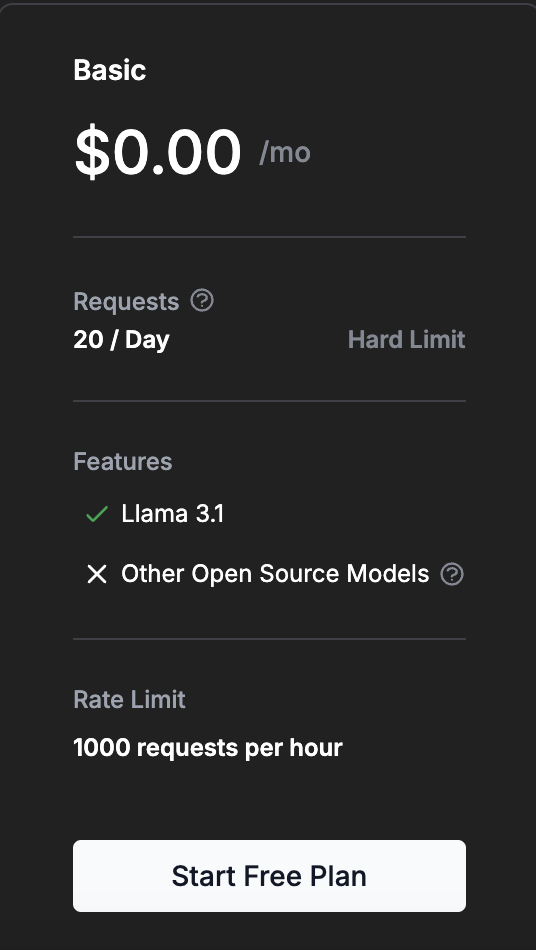This screenshot has height=950, width=536.
Task: Click the divider line below the price
Action: point(270,237)
